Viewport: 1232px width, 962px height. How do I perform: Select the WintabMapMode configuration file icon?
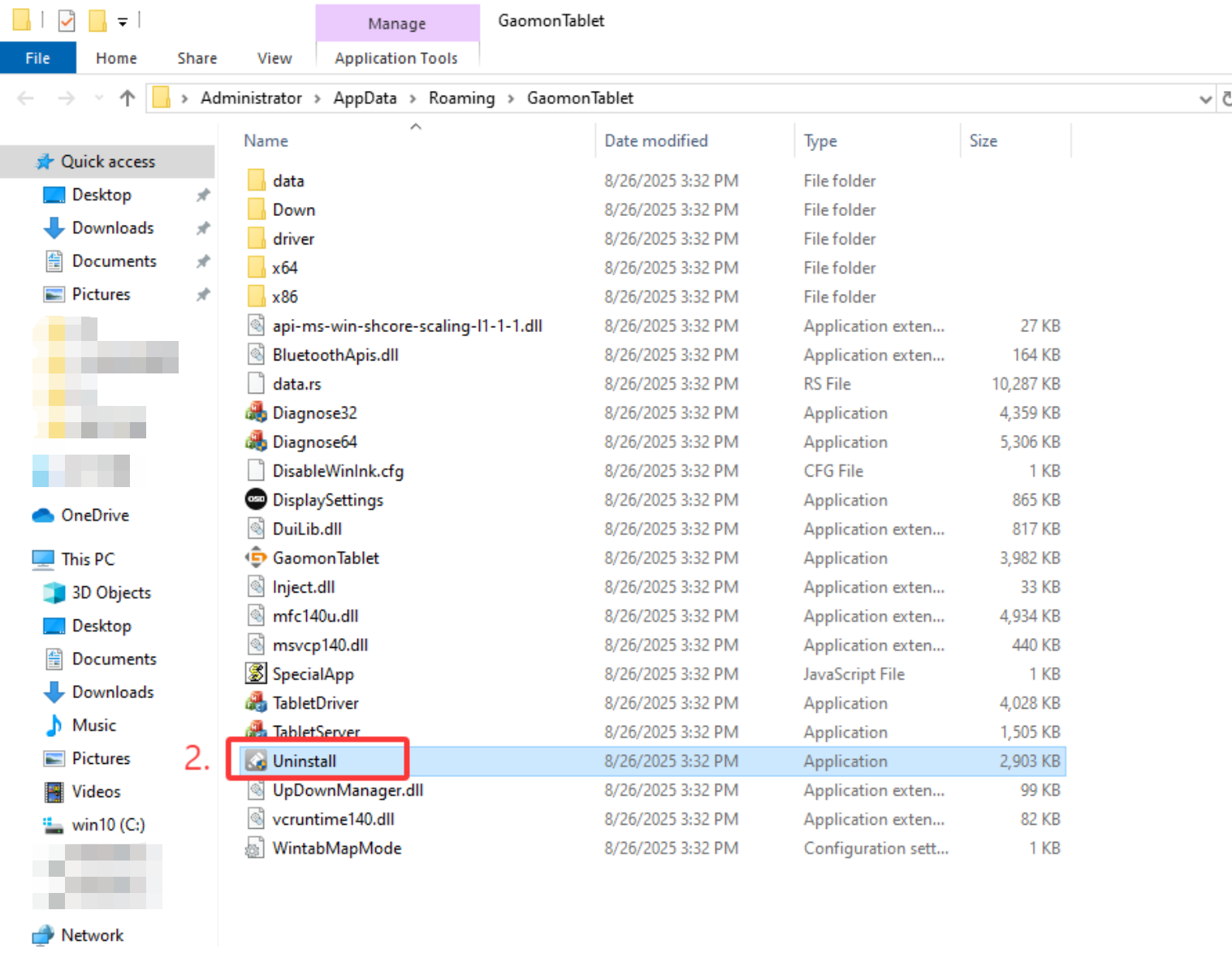click(256, 848)
